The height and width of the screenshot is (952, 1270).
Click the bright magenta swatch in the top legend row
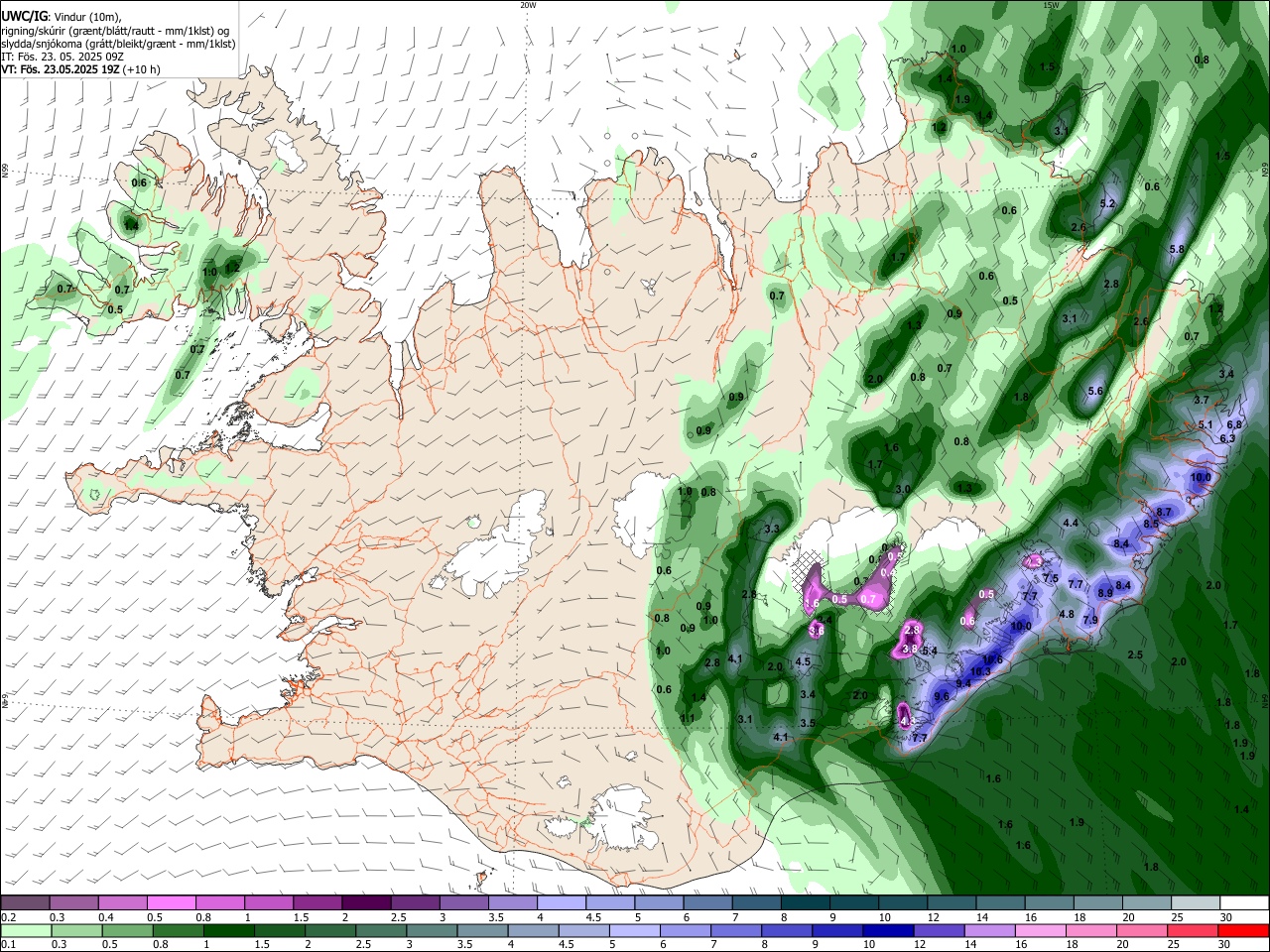(172, 903)
